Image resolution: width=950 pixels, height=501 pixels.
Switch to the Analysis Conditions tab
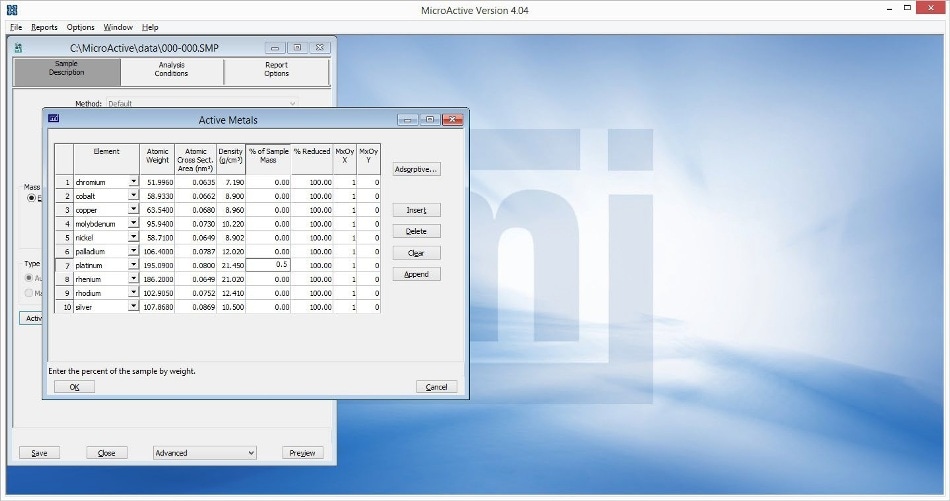click(171, 70)
